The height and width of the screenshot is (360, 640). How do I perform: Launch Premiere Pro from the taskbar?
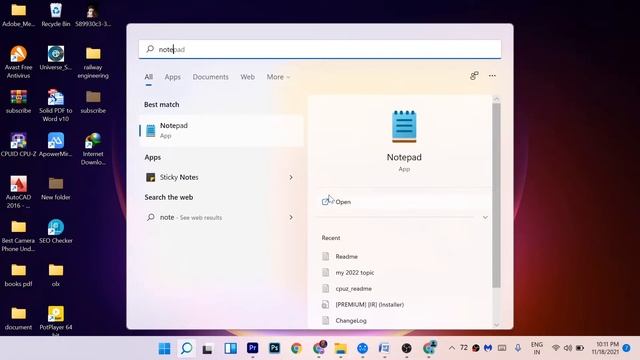pos(253,348)
